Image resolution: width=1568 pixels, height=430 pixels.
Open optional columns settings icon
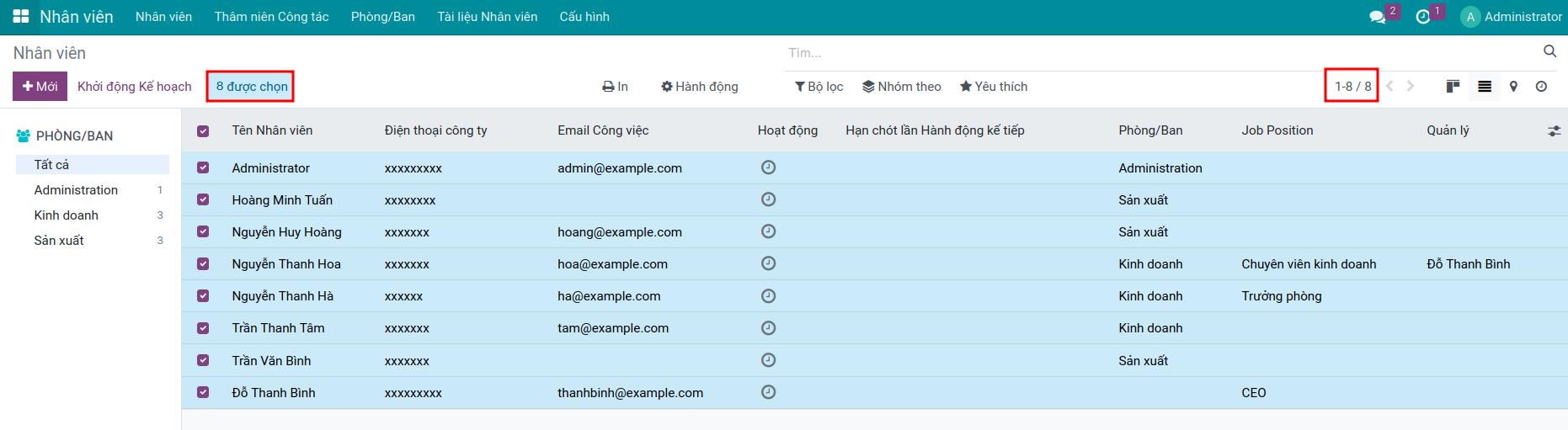pyautogui.click(x=1554, y=131)
